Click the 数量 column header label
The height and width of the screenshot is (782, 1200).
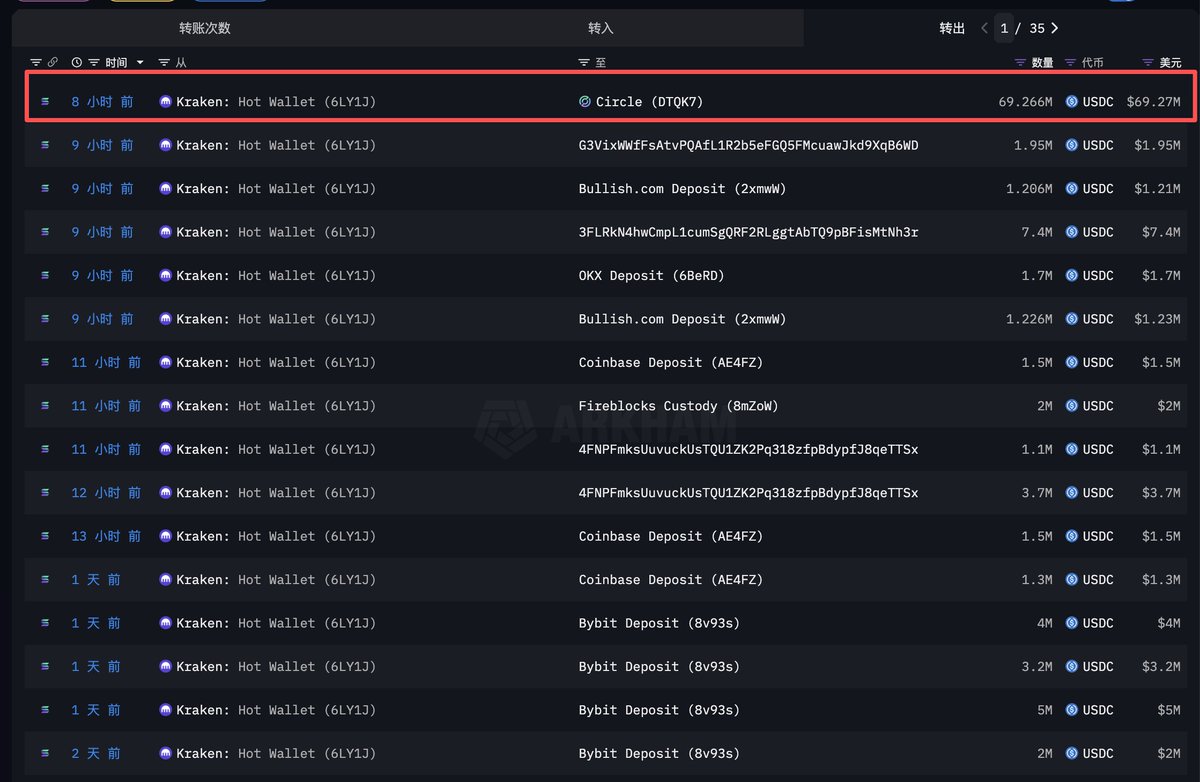pyautogui.click(x=1042, y=62)
